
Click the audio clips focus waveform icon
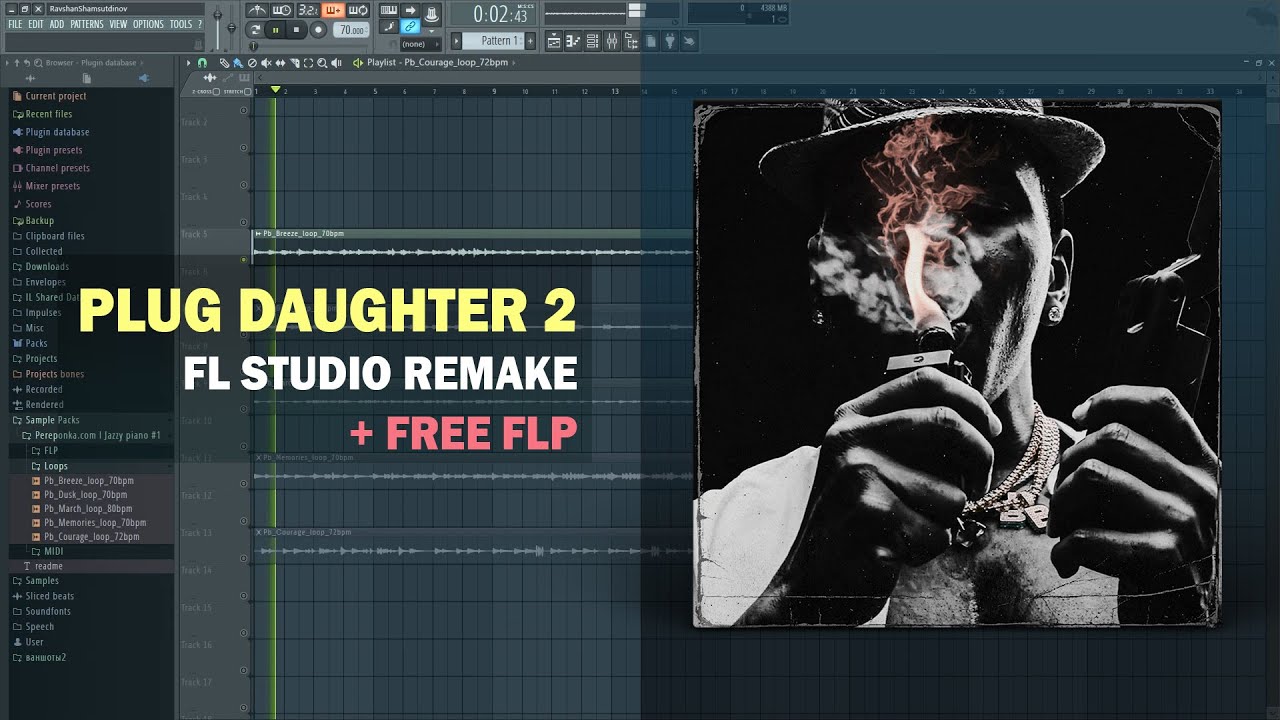[210, 77]
